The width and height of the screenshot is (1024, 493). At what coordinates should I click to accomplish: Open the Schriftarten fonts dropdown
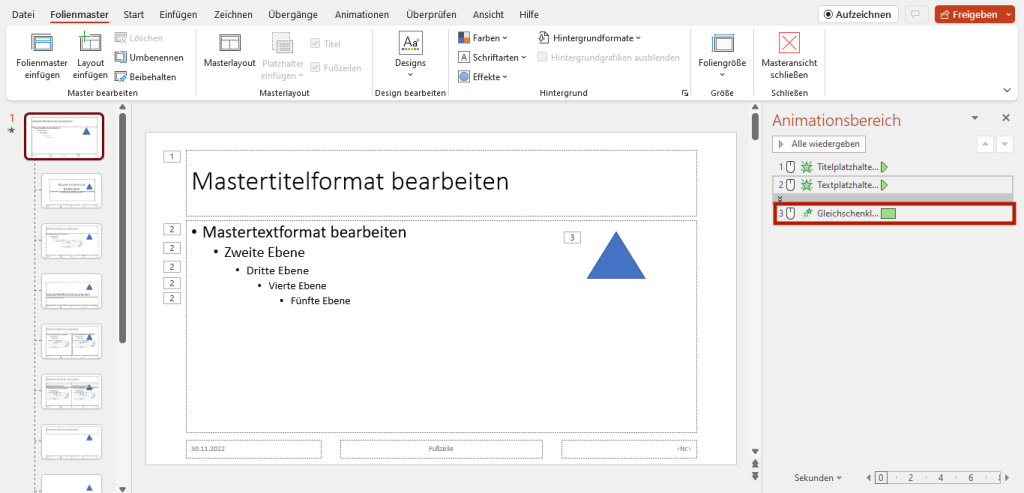click(x=492, y=57)
